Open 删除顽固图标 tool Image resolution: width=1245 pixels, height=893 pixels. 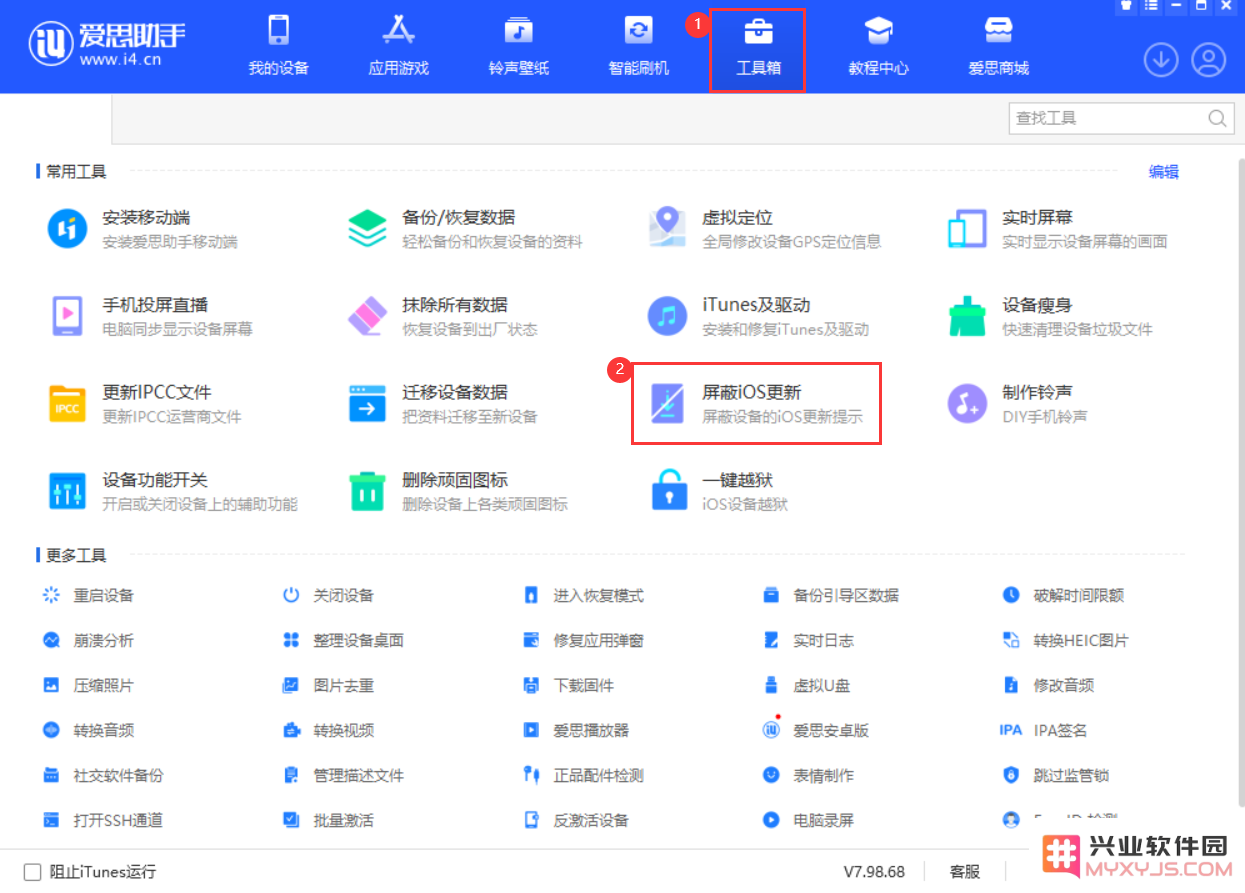pyautogui.click(x=458, y=491)
